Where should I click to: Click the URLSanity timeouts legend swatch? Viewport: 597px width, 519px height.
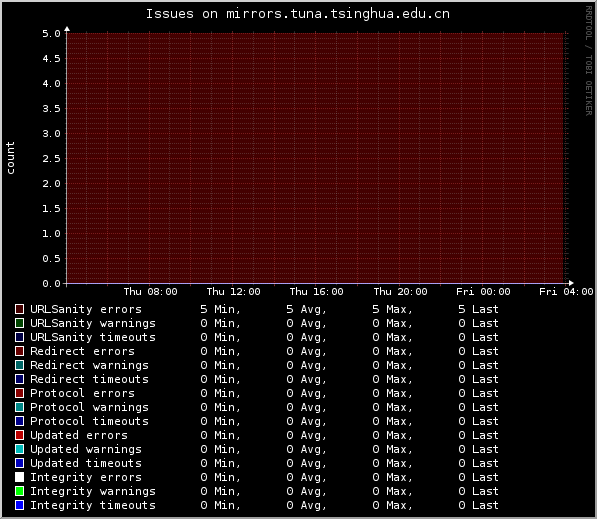tap(19, 337)
